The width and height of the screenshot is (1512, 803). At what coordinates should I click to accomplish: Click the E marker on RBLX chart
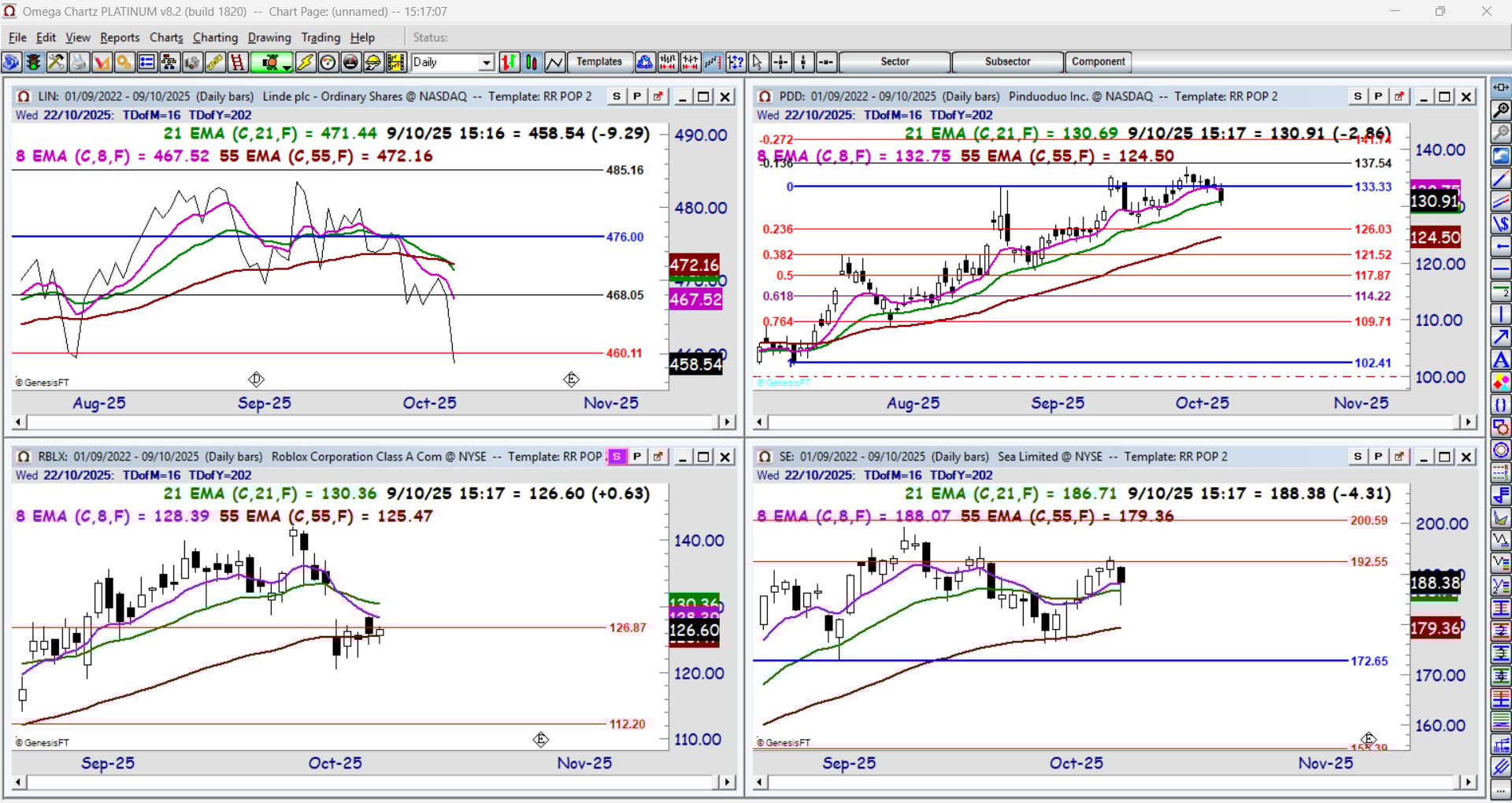[540, 739]
